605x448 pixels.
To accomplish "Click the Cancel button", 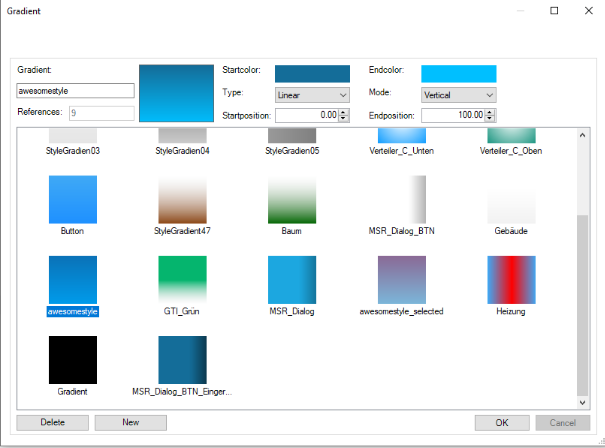I will tap(563, 423).
